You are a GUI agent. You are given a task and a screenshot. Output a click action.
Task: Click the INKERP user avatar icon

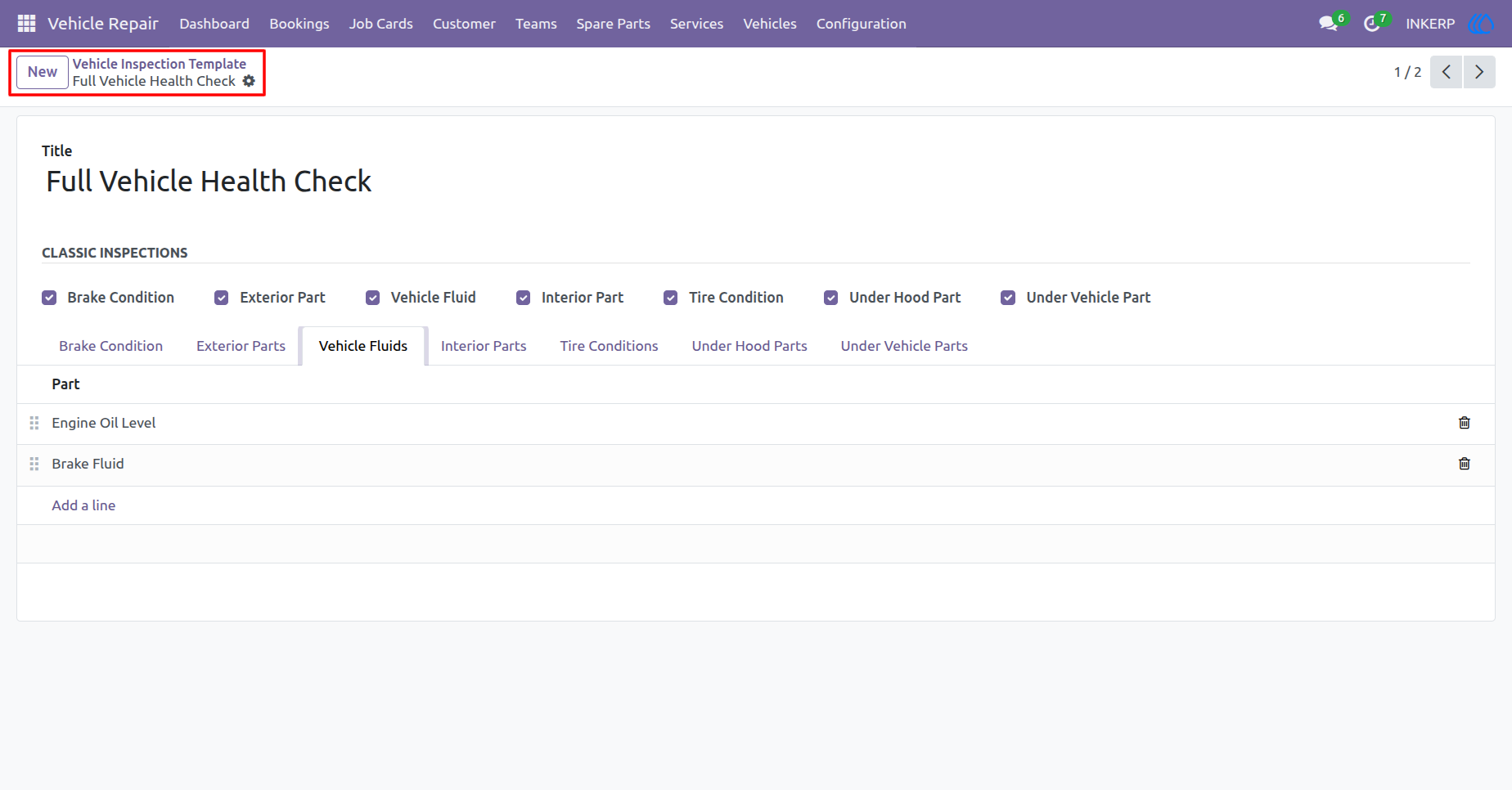point(1481,24)
